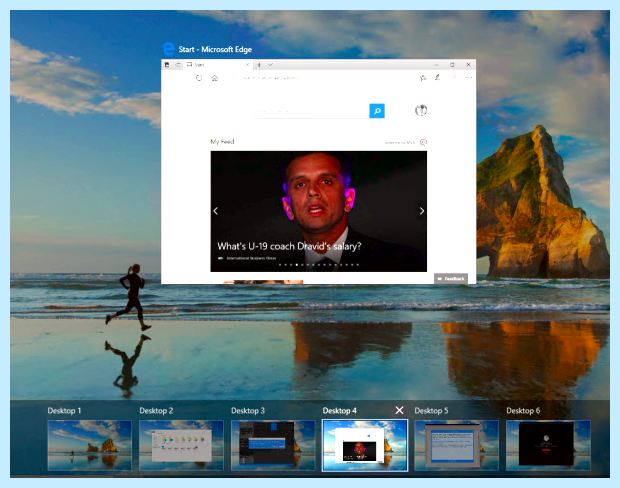Open the tabs-set-aside icon in Edge
The width and height of the screenshot is (620, 488).
coord(167,64)
